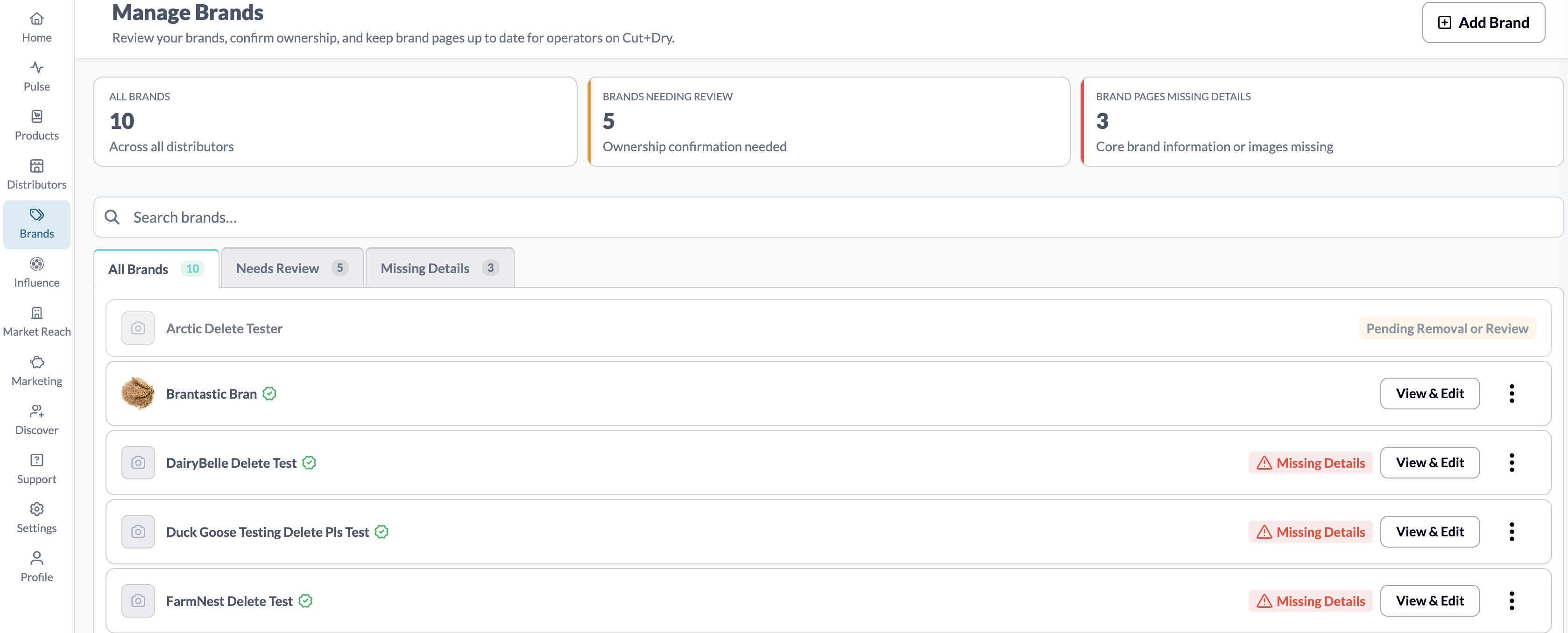This screenshot has width=1568, height=633.
Task: Open Brantastic Bran three-dot menu
Action: point(1512,393)
